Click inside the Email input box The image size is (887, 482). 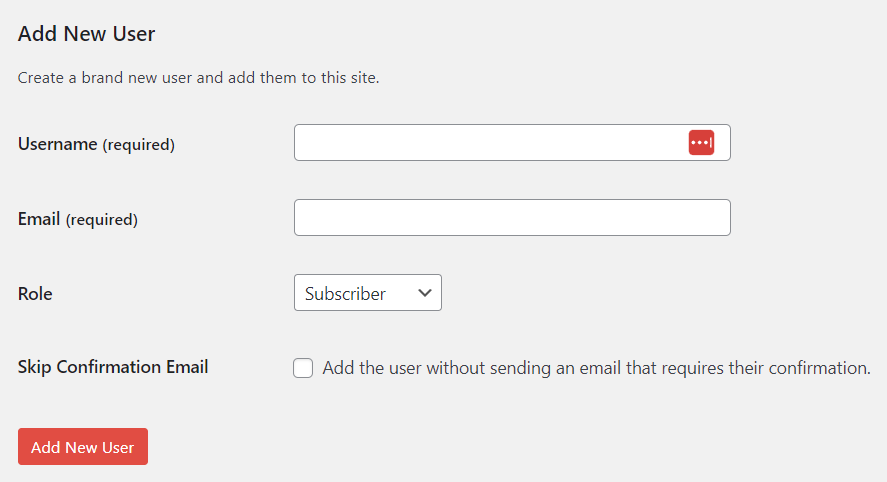512,218
